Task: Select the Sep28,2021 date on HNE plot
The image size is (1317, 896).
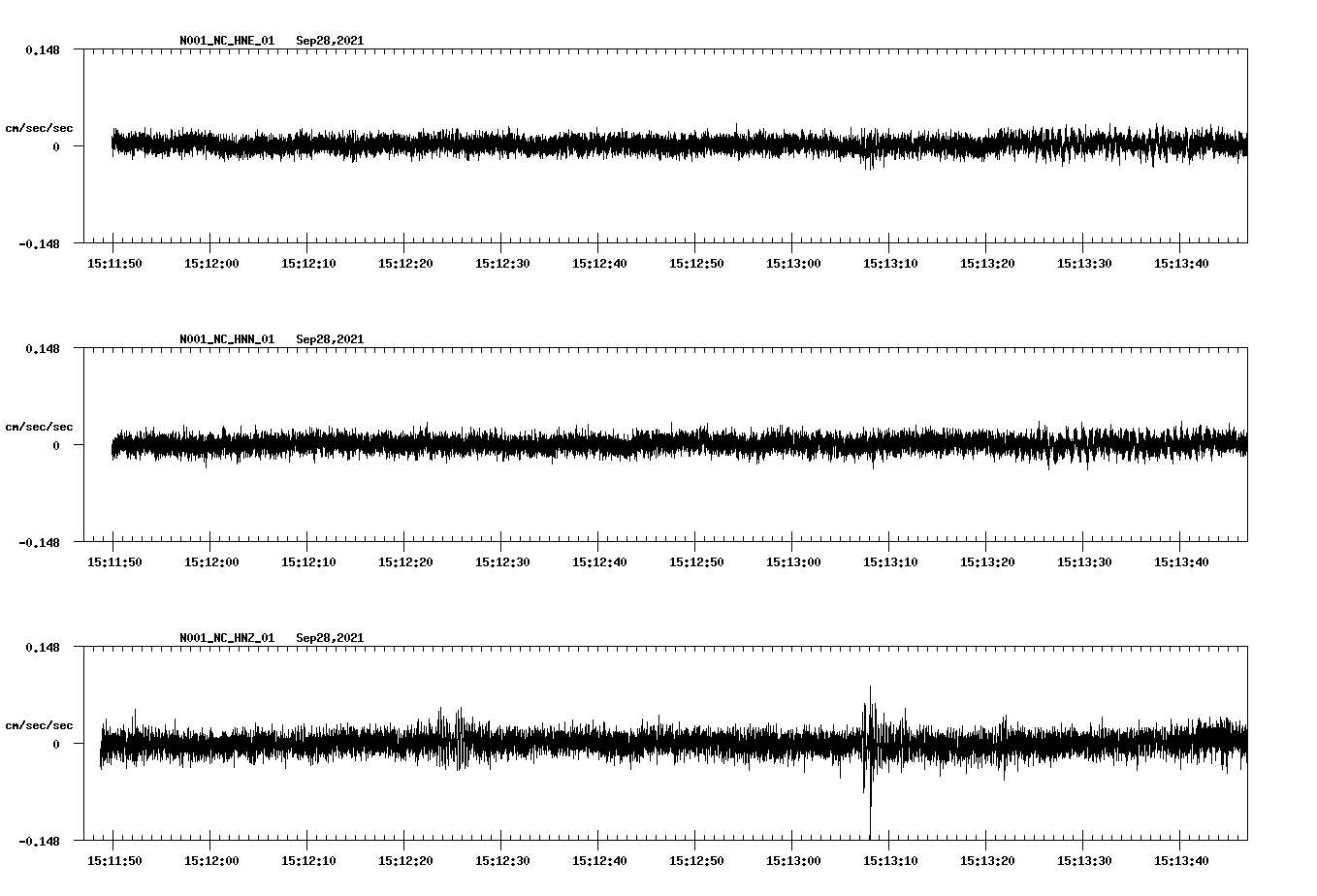Action: (330, 41)
